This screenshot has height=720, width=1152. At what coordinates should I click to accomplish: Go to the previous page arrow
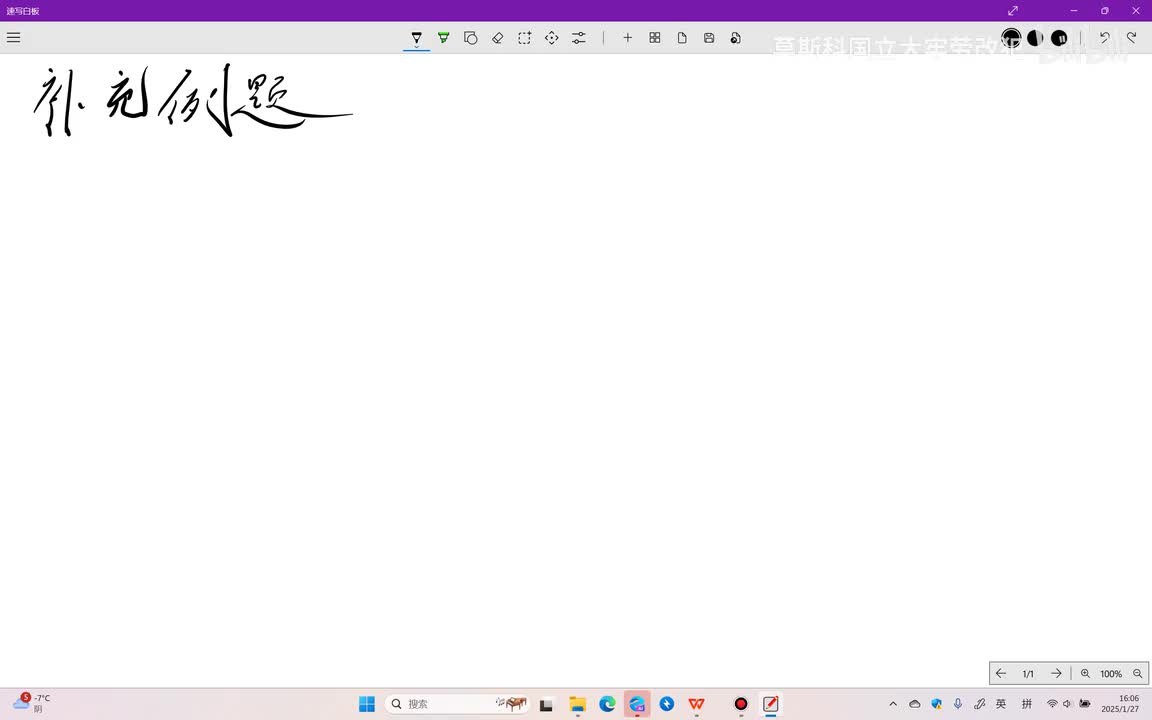click(1001, 673)
